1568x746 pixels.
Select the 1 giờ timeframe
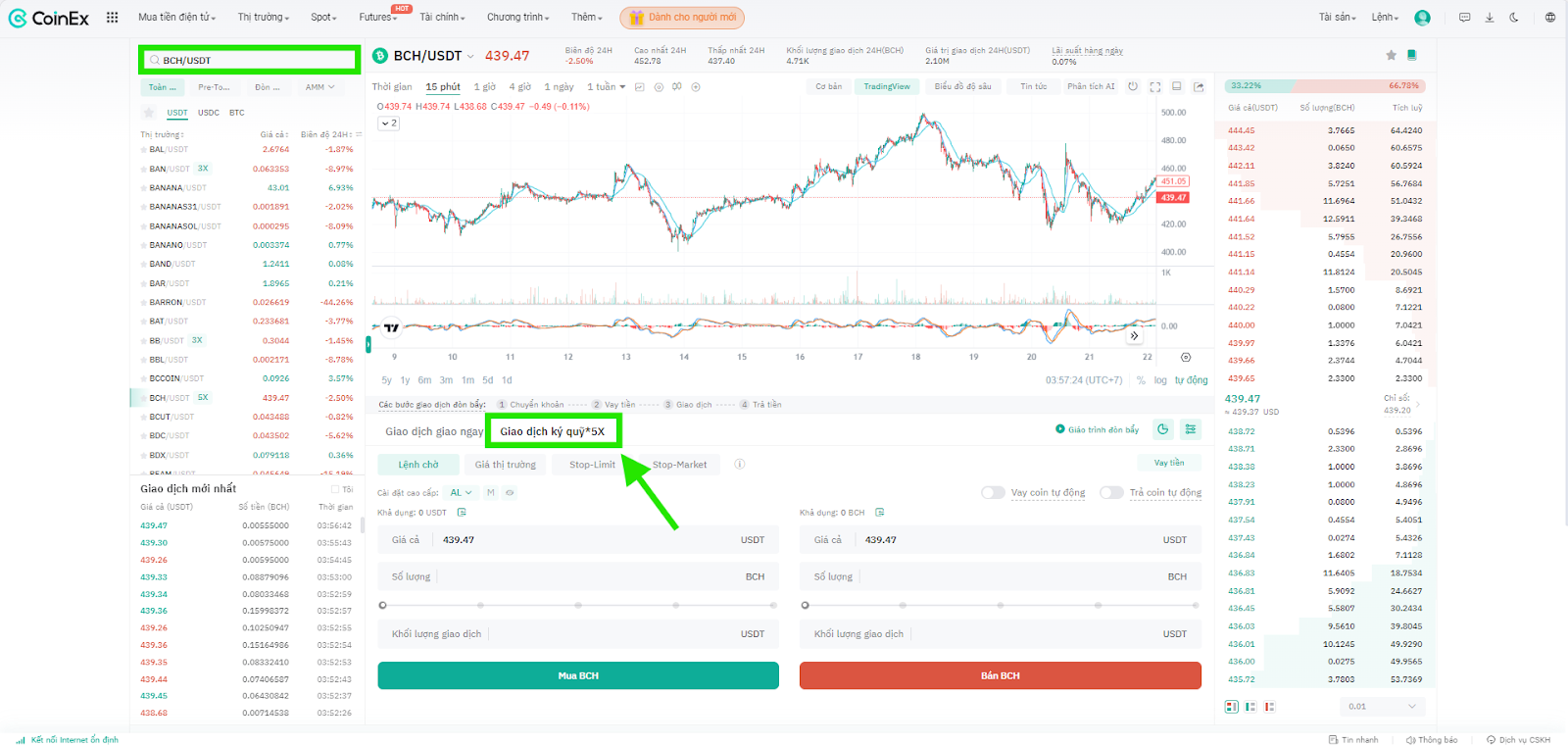484,87
